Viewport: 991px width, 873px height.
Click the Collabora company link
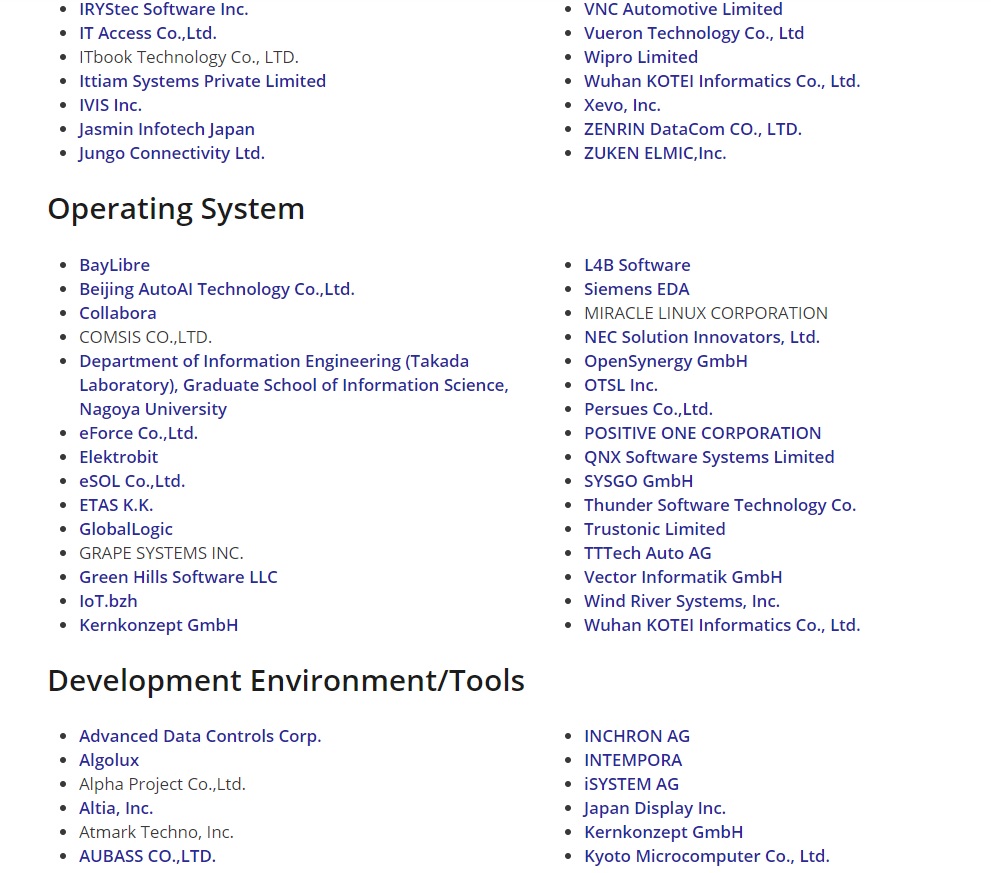click(117, 313)
